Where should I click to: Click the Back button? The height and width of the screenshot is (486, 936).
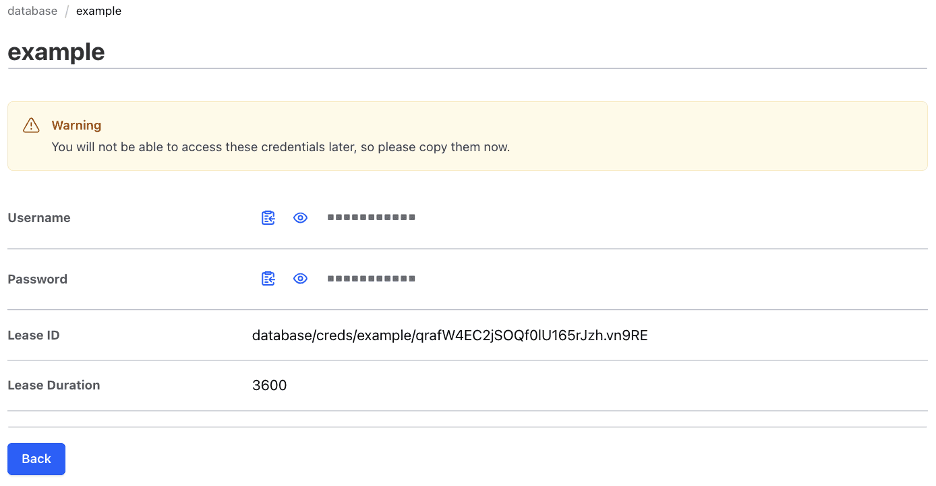coord(36,459)
